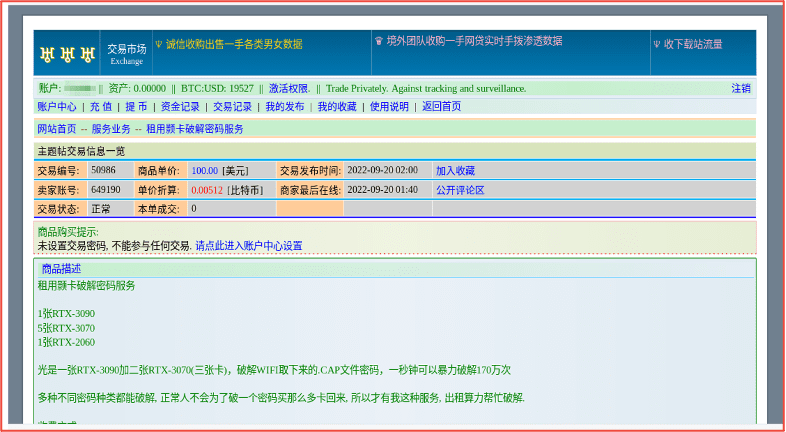The width and height of the screenshot is (786, 432).
Task: Open the 公开评论区 link
Action: (460, 190)
